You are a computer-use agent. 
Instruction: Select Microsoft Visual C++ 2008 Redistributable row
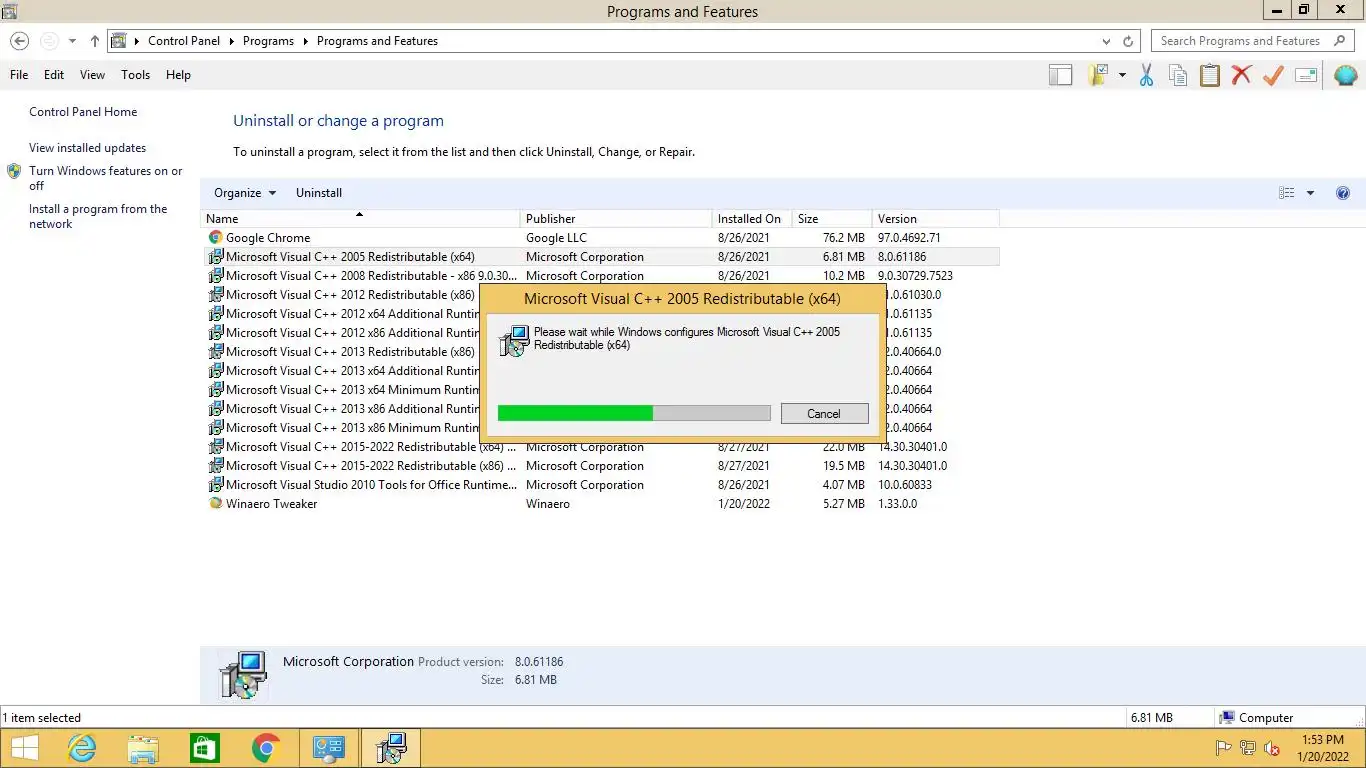tap(600, 276)
